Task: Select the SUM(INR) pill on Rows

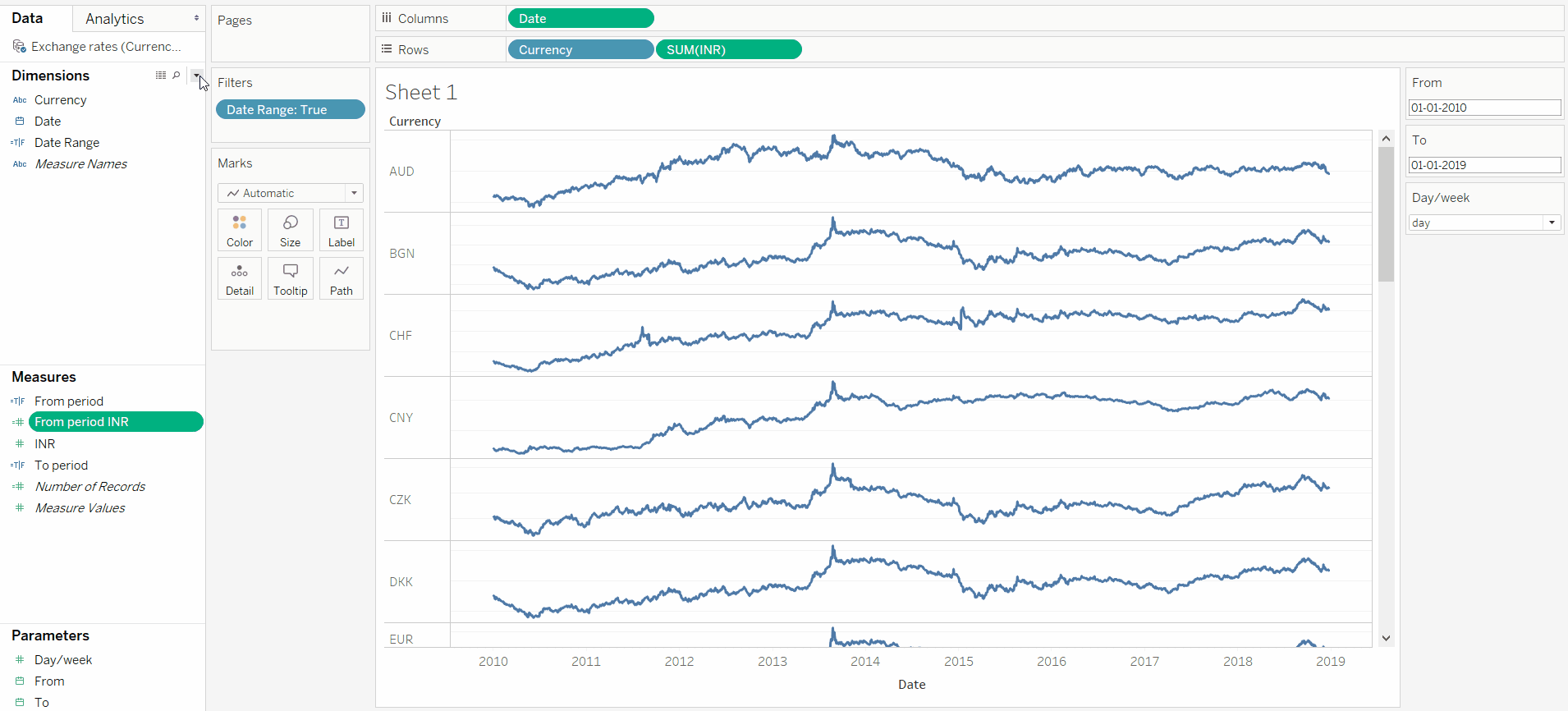Action: click(729, 49)
